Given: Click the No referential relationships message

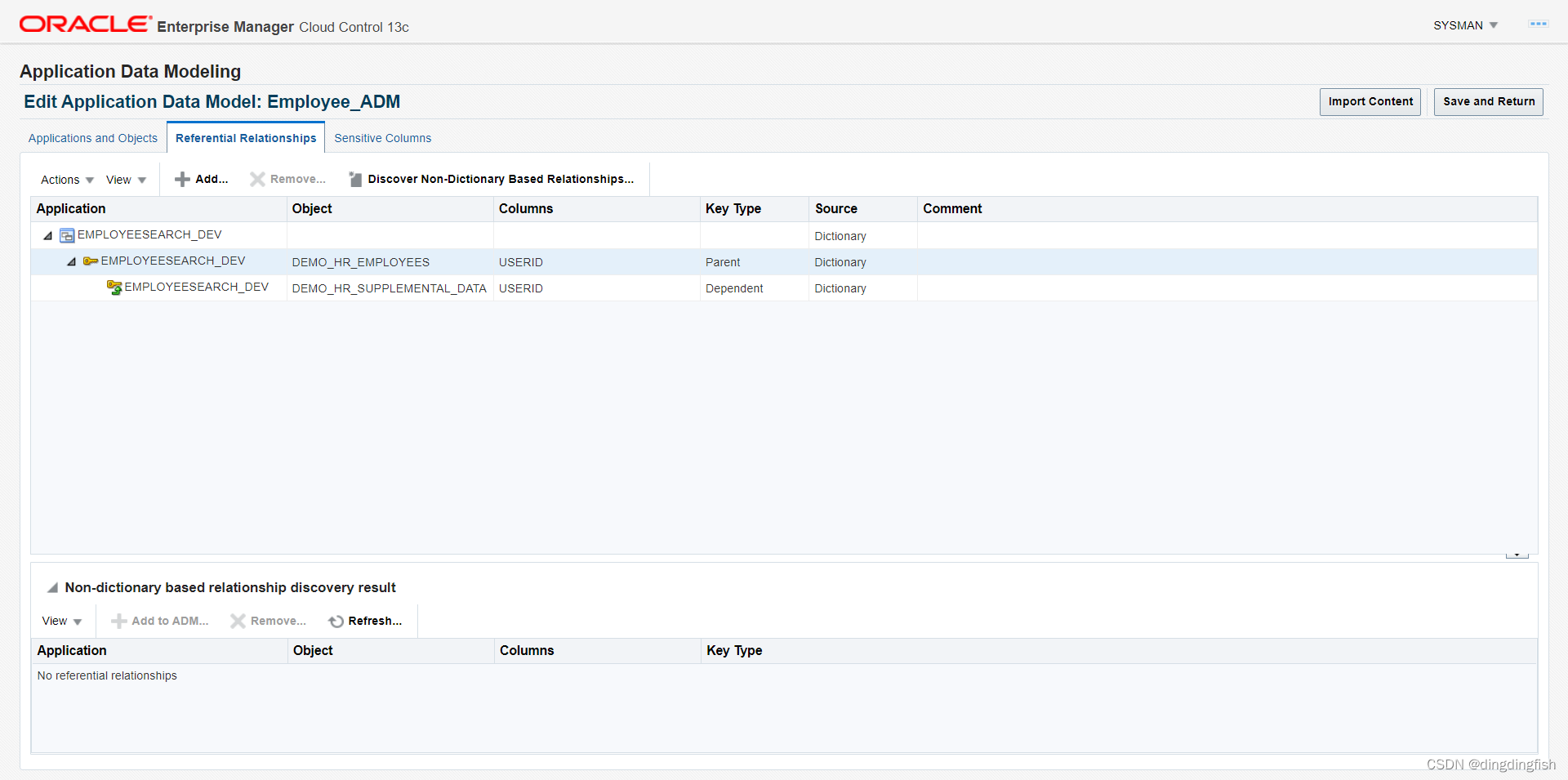Looking at the screenshot, I should pyautogui.click(x=107, y=675).
